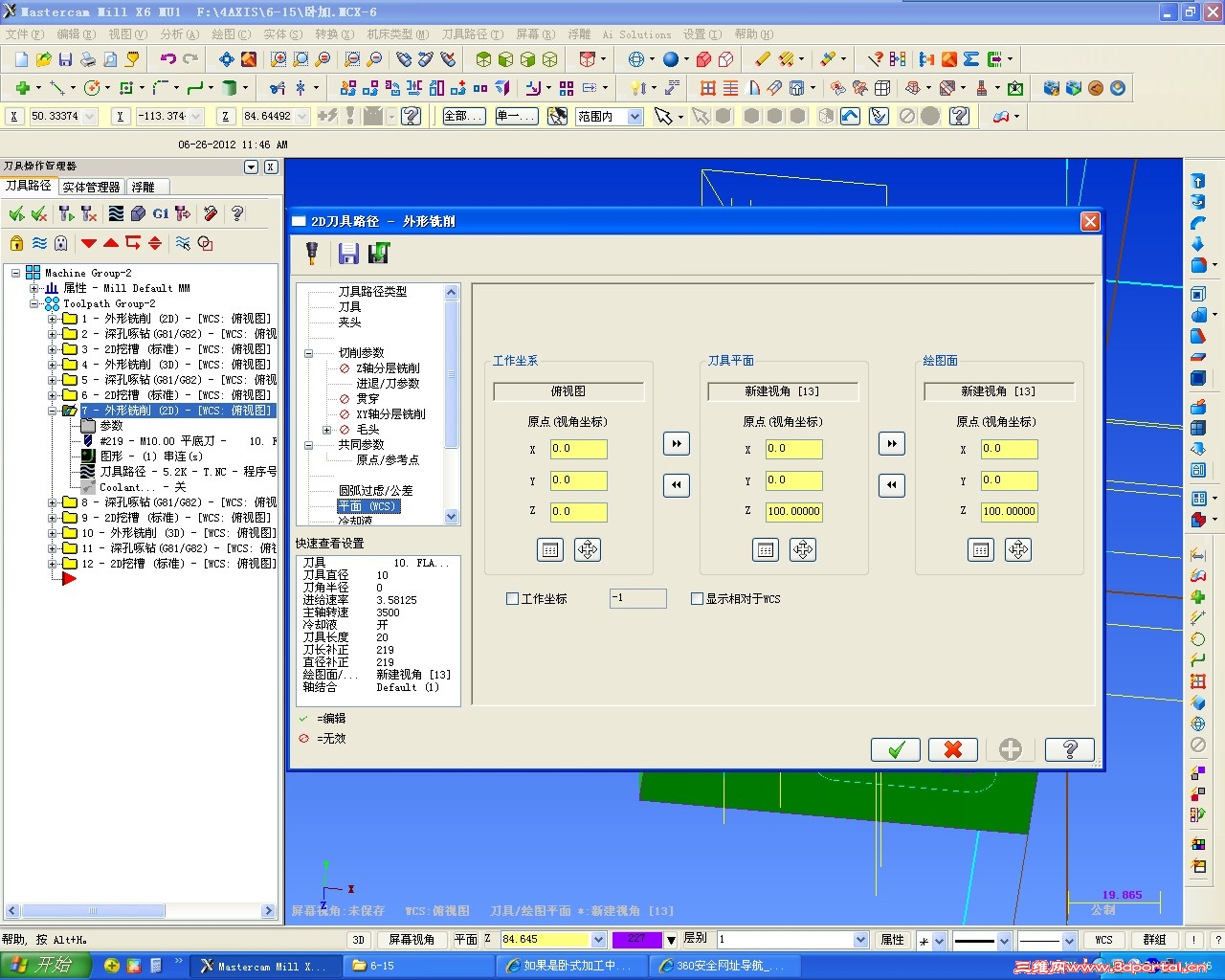Copy 工作坐系 to 刀具平面 with right arrows
1225x980 pixels.
pos(677,443)
